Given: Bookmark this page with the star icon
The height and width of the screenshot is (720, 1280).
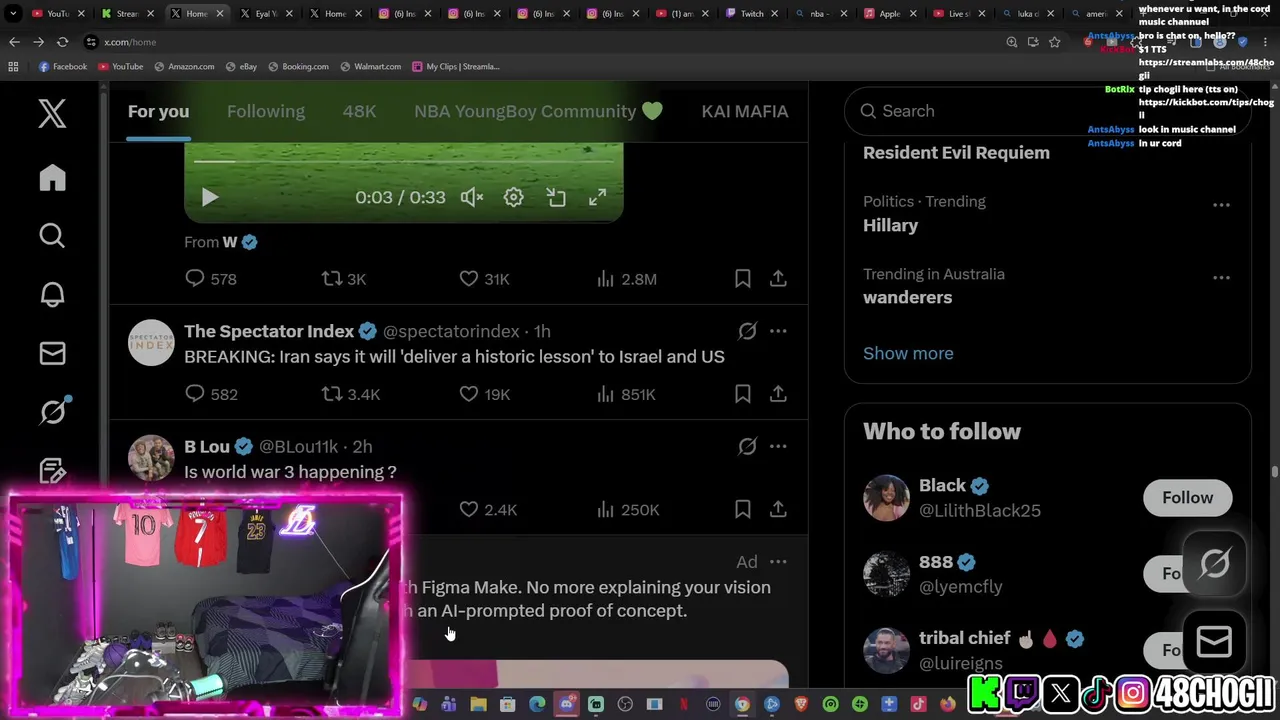Looking at the screenshot, I should click(1054, 42).
